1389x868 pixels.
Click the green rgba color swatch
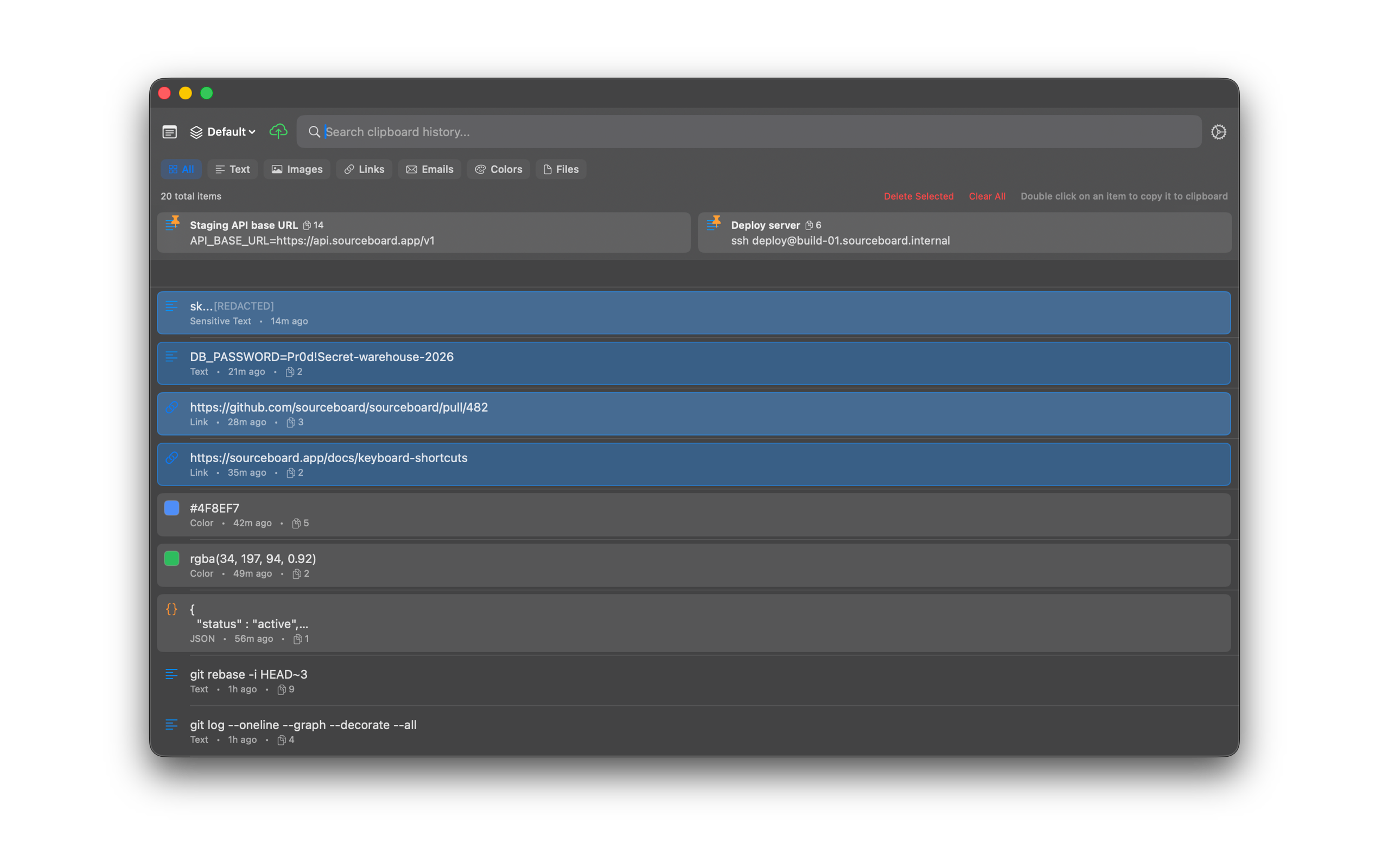tap(171, 559)
